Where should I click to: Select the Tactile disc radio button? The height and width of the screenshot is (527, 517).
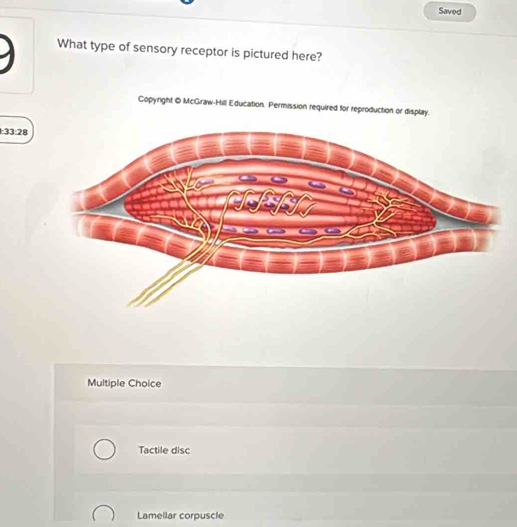coord(104,449)
